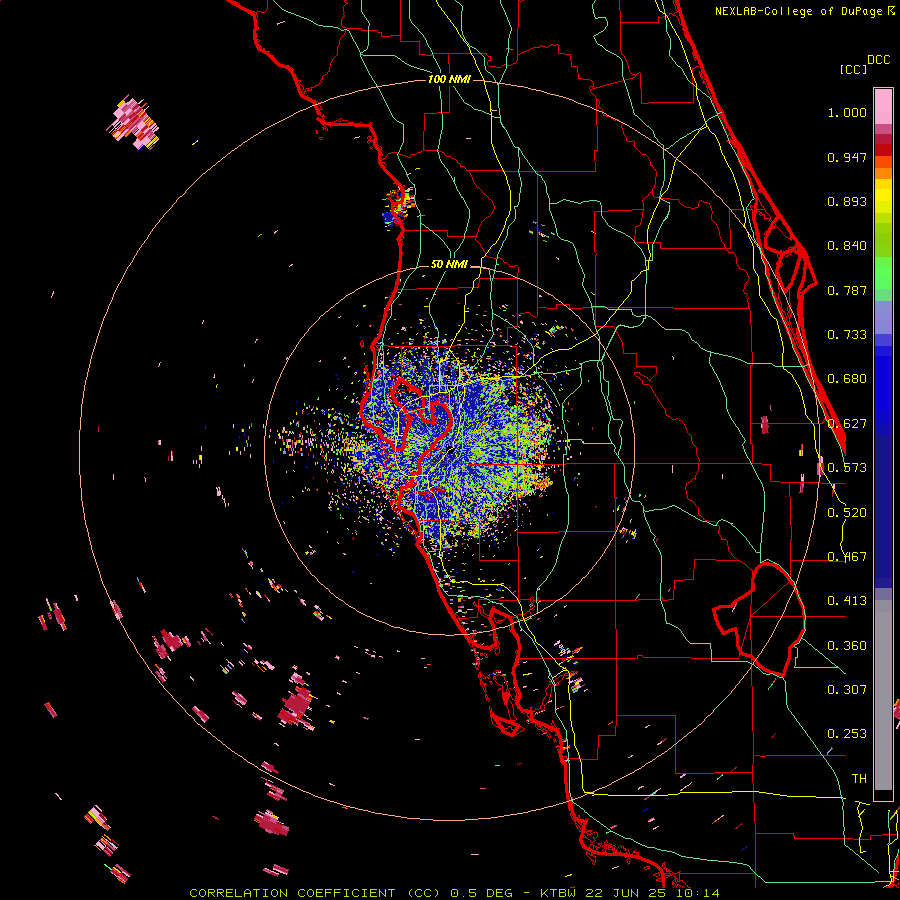900x900 pixels.
Task: Select the 0.520 value on color scale
Action: [847, 513]
